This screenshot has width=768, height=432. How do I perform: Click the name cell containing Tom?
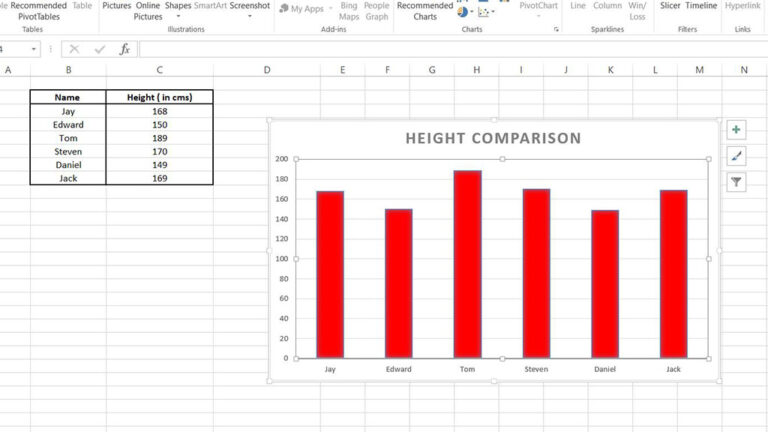(x=68, y=138)
